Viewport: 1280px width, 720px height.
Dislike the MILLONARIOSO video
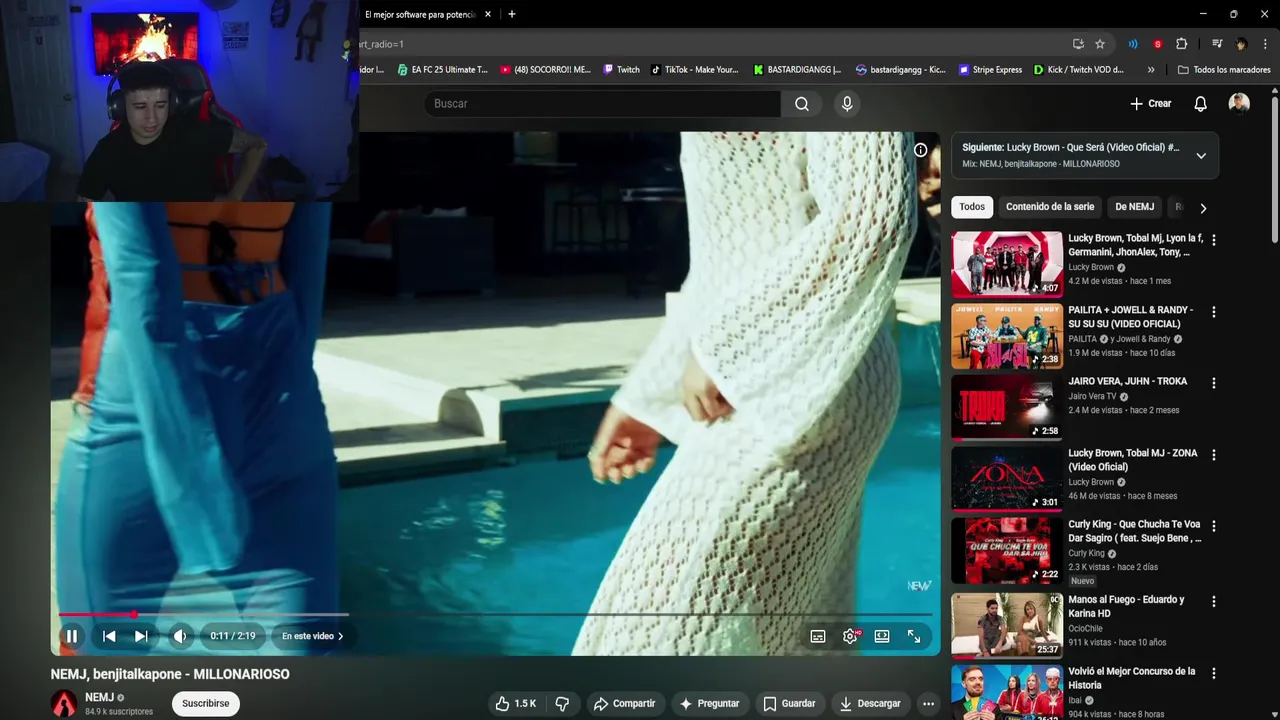coord(562,704)
